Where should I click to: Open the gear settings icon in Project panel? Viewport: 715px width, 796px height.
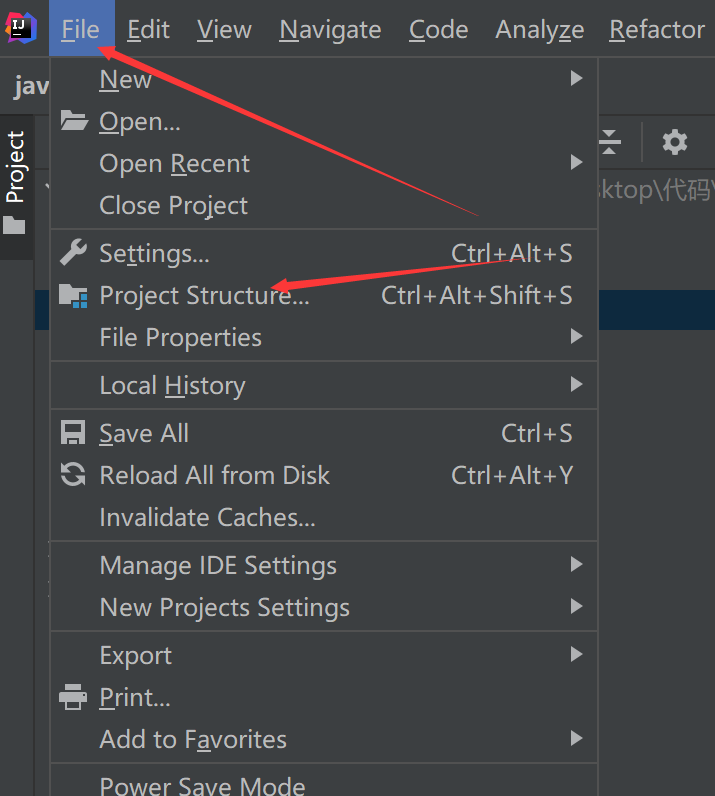pyautogui.click(x=675, y=142)
